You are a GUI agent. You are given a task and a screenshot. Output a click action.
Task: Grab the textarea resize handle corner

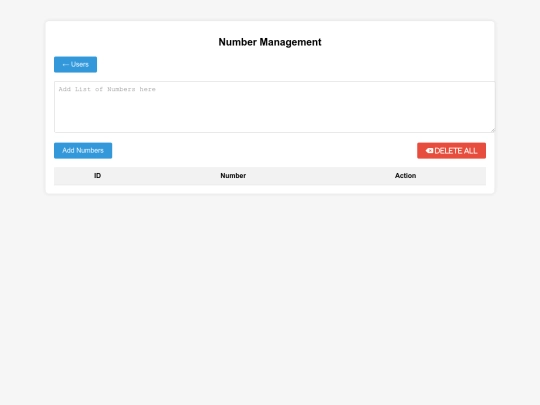coord(493,130)
